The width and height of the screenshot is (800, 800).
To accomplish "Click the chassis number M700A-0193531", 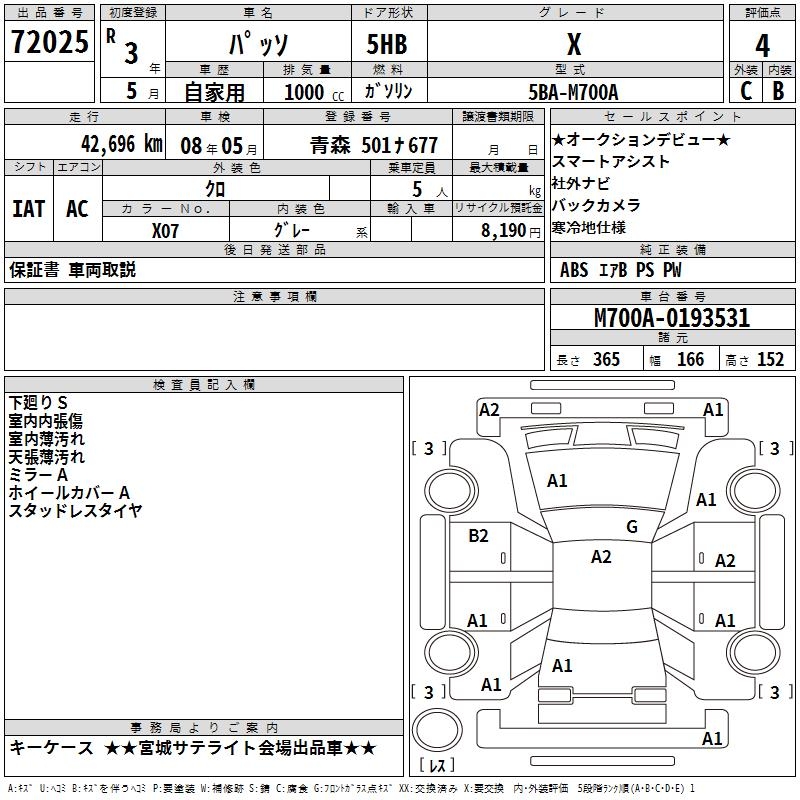I will pyautogui.click(x=672, y=318).
